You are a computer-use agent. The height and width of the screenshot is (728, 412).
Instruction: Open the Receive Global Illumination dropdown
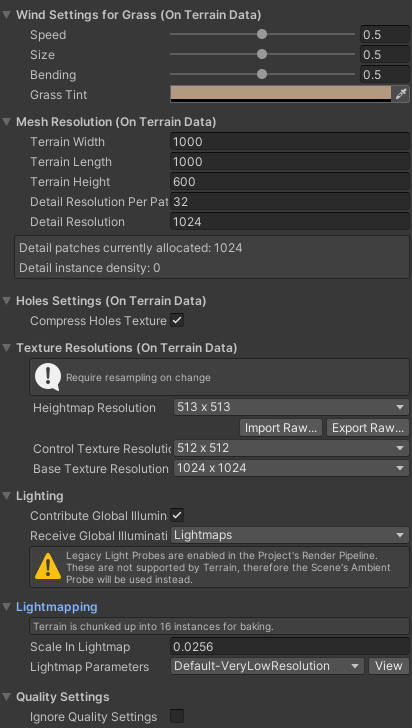290,535
